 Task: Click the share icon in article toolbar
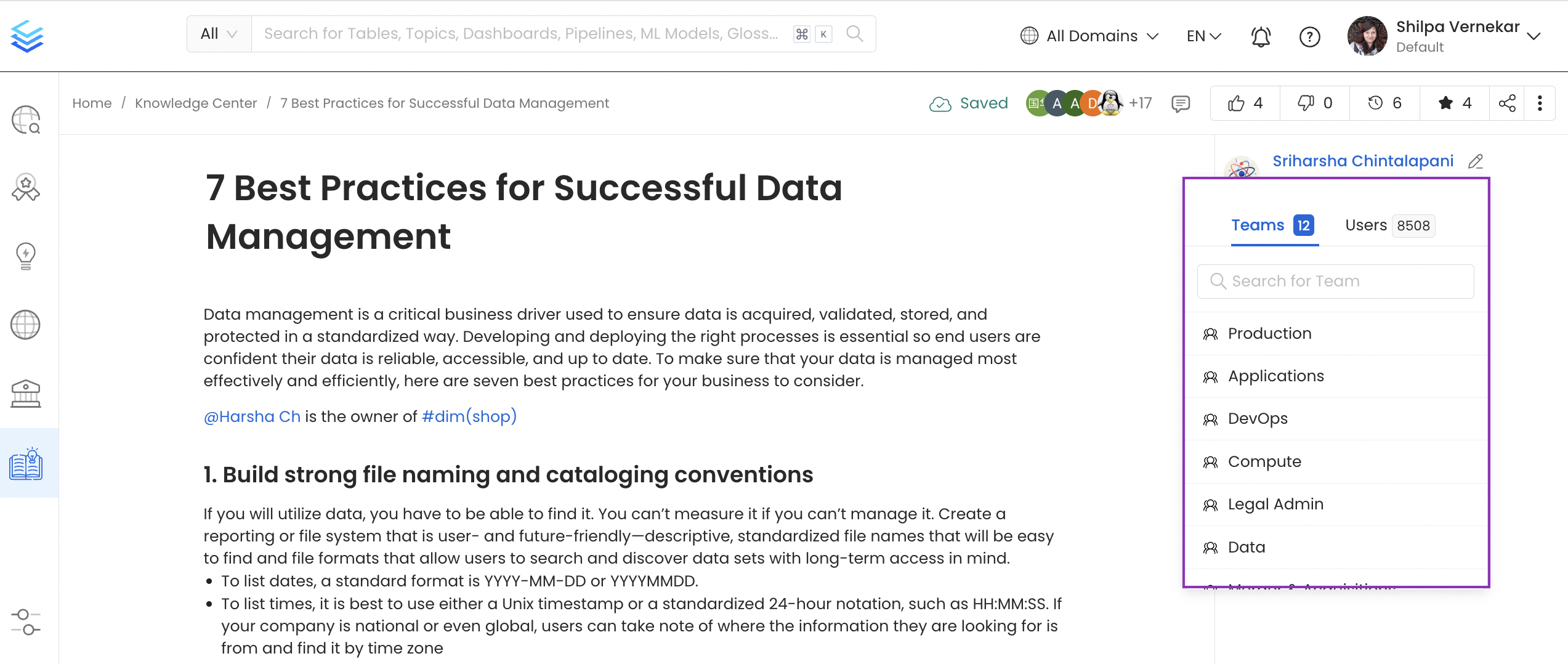(1506, 103)
